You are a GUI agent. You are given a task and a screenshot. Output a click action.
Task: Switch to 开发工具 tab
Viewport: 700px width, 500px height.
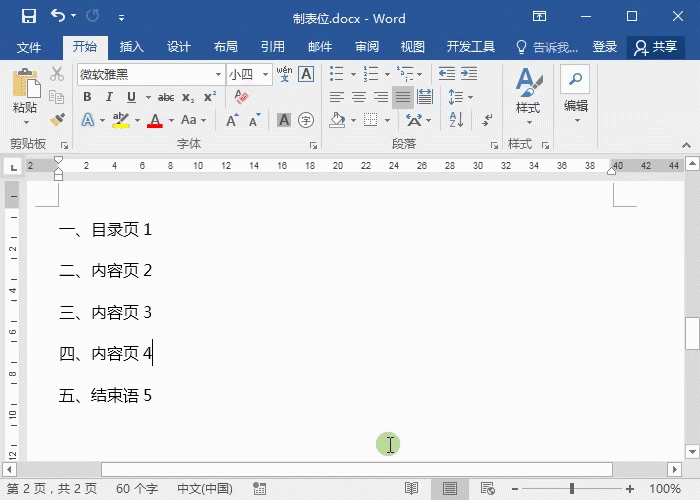pyautogui.click(x=471, y=47)
